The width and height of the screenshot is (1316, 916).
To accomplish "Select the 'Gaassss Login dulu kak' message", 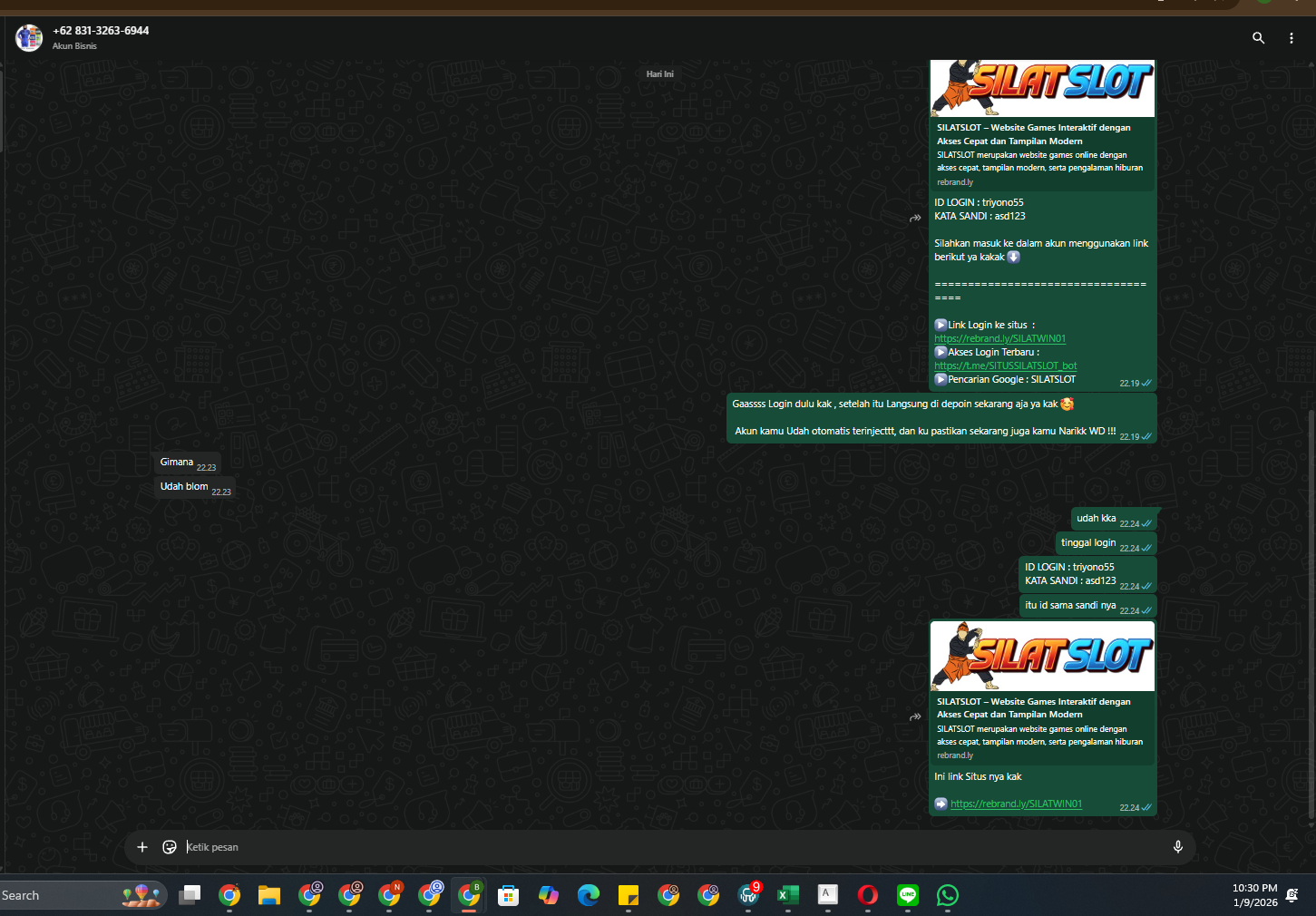I will tap(941, 418).
